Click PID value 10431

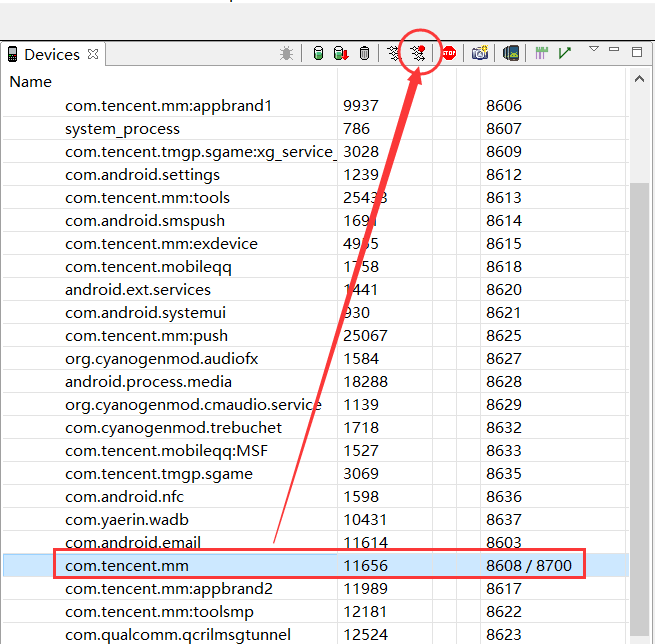[x=366, y=520]
